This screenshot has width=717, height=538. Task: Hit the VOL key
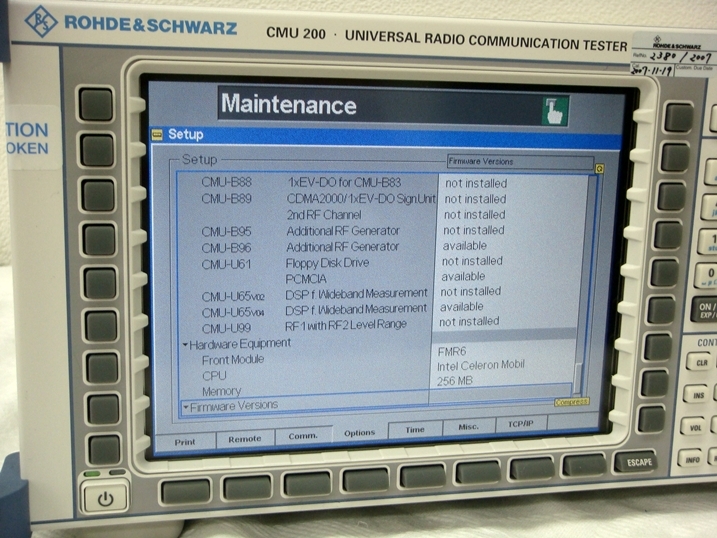pyautogui.click(x=695, y=427)
